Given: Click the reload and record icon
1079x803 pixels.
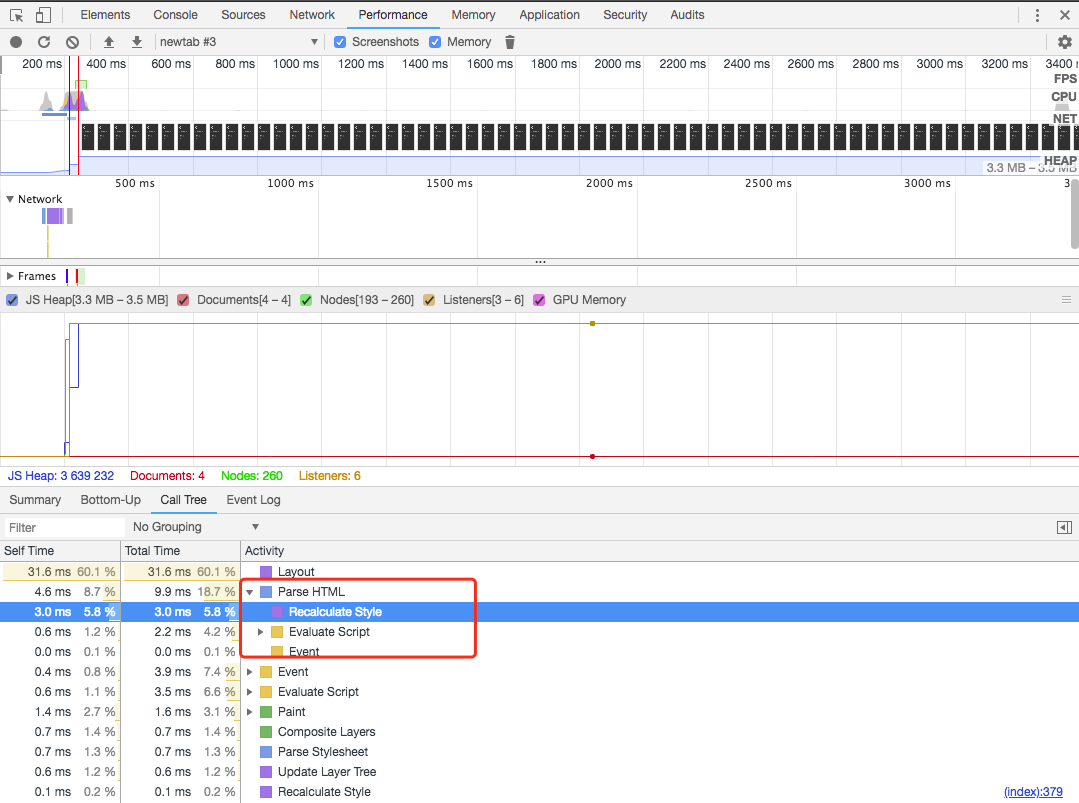Looking at the screenshot, I should click(44, 42).
